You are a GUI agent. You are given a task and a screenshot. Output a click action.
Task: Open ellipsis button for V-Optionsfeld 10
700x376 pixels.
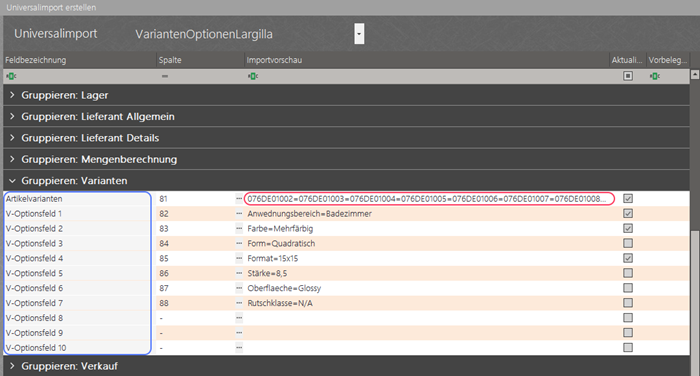coord(239,347)
